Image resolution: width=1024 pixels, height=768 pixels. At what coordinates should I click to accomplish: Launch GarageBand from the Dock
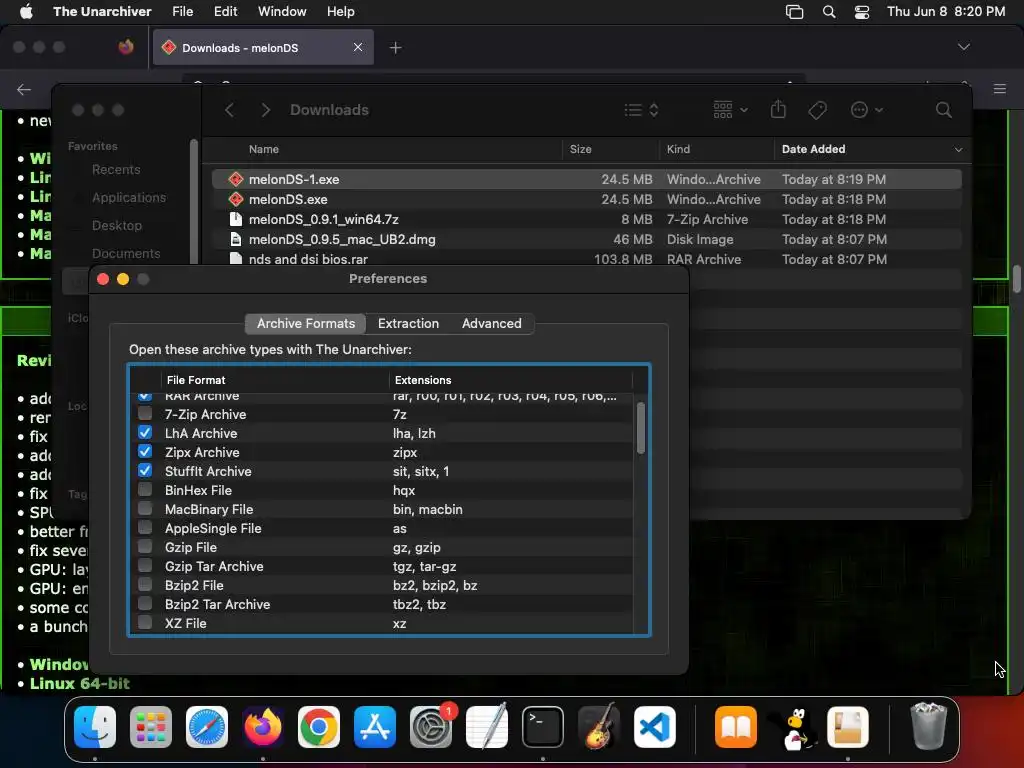pyautogui.click(x=599, y=727)
